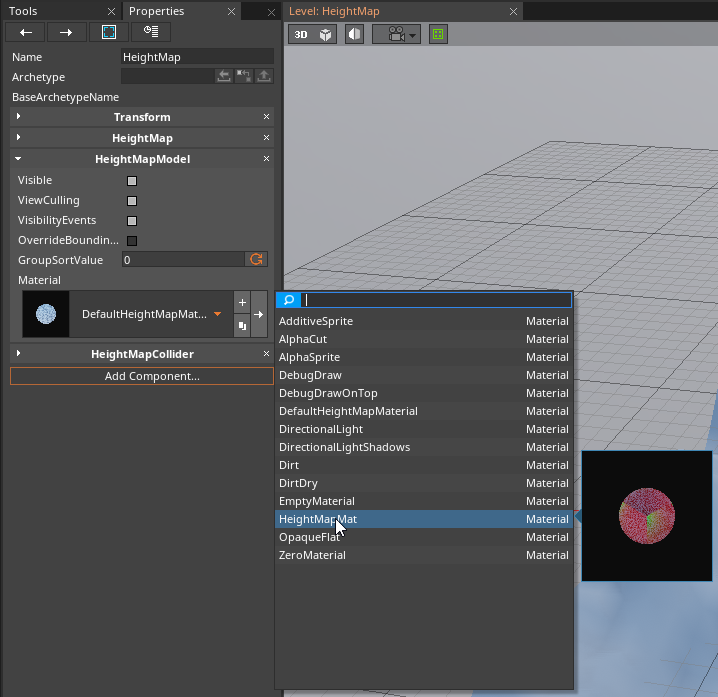Click the property list view icon

pyautogui.click(x=151, y=33)
